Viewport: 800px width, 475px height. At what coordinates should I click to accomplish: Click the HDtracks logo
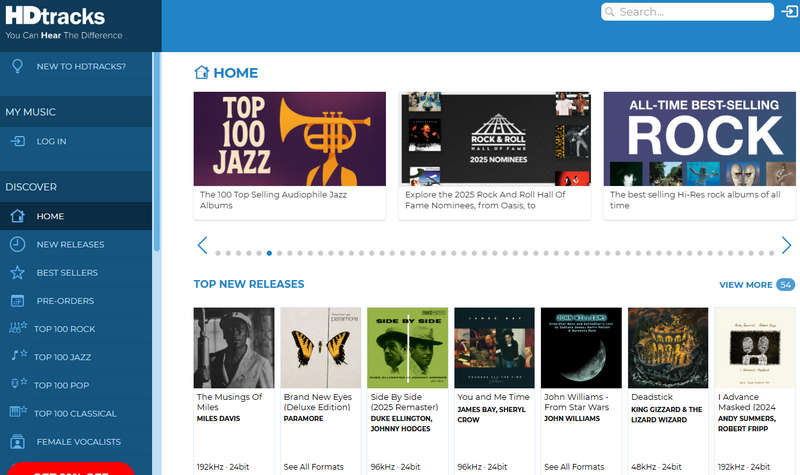55,16
